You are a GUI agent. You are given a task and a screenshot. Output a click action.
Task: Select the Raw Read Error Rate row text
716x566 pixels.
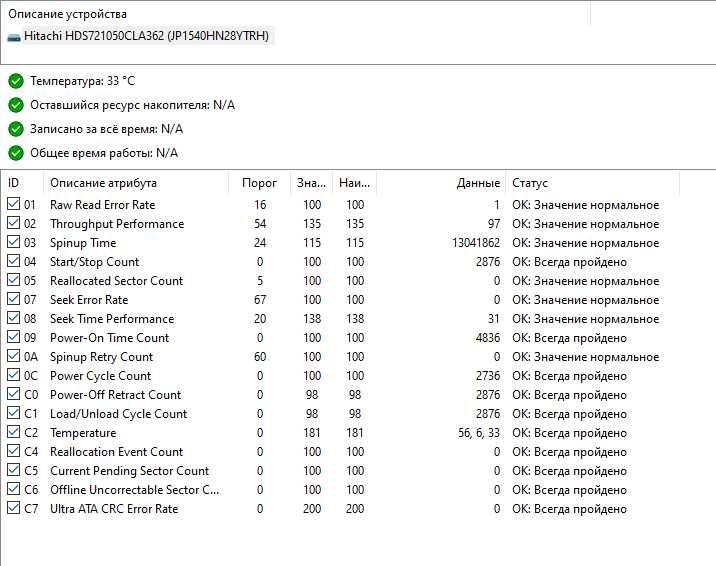(103, 205)
